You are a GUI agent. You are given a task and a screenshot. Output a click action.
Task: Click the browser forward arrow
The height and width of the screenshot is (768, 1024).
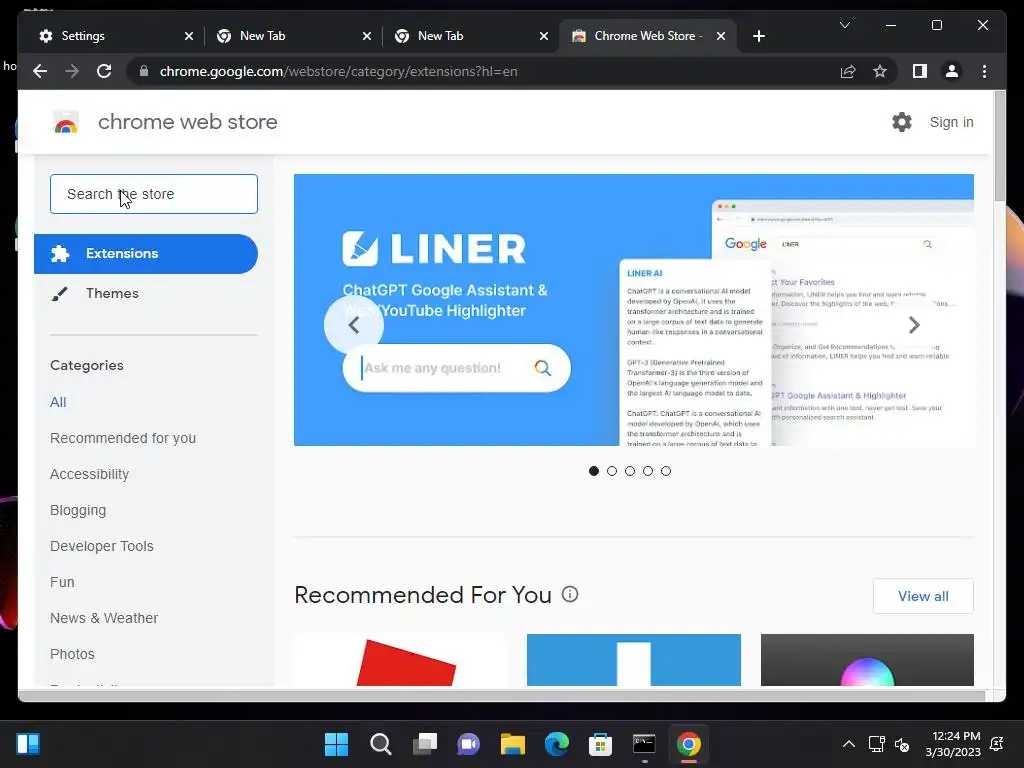point(72,71)
